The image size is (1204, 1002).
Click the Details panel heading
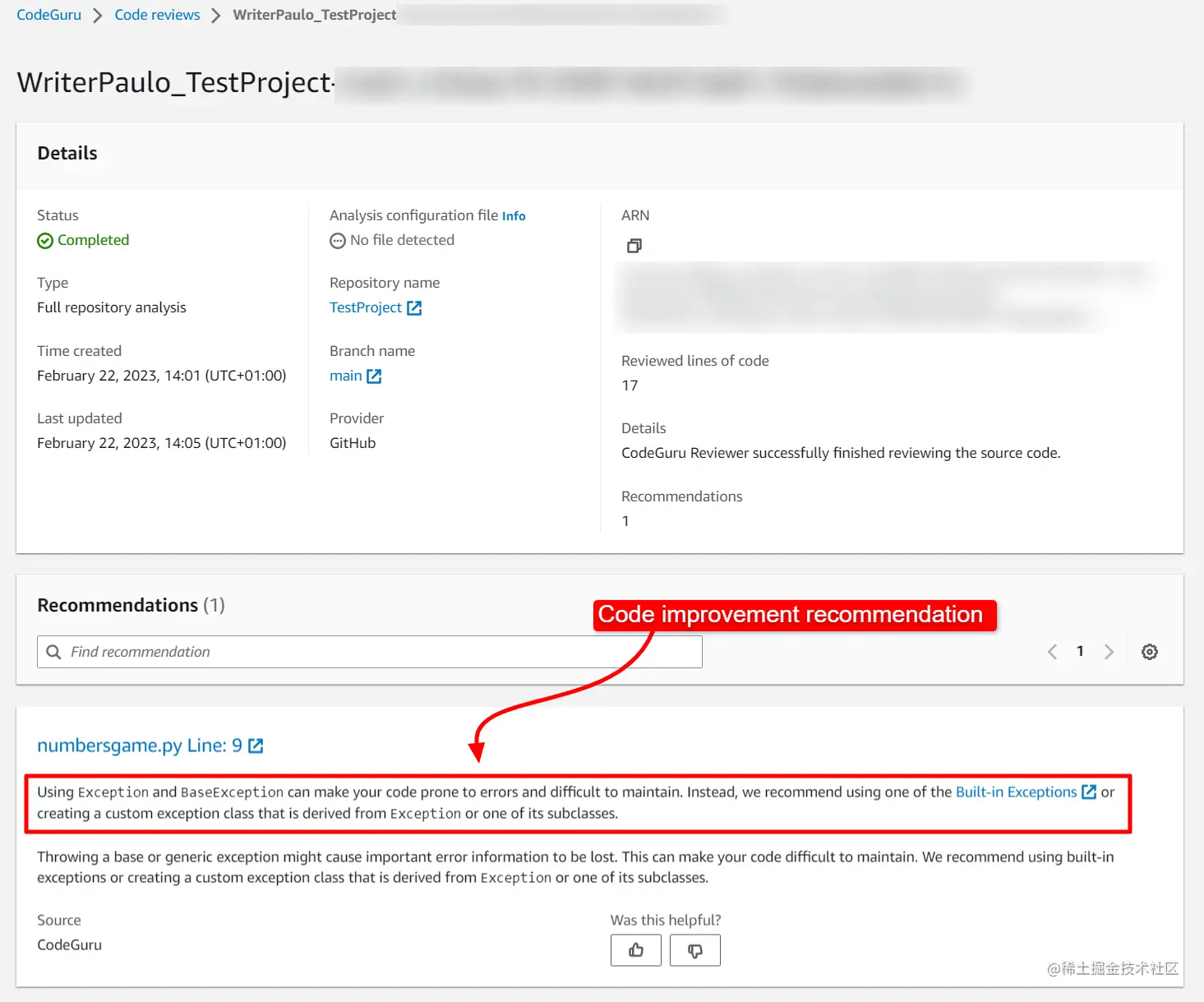point(67,153)
